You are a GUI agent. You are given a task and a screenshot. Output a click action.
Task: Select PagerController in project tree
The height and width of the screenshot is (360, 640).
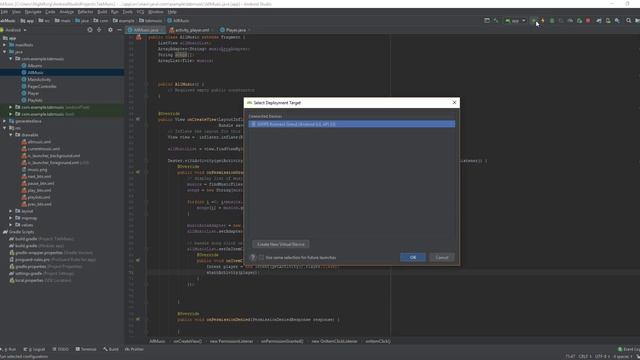pos(42,87)
